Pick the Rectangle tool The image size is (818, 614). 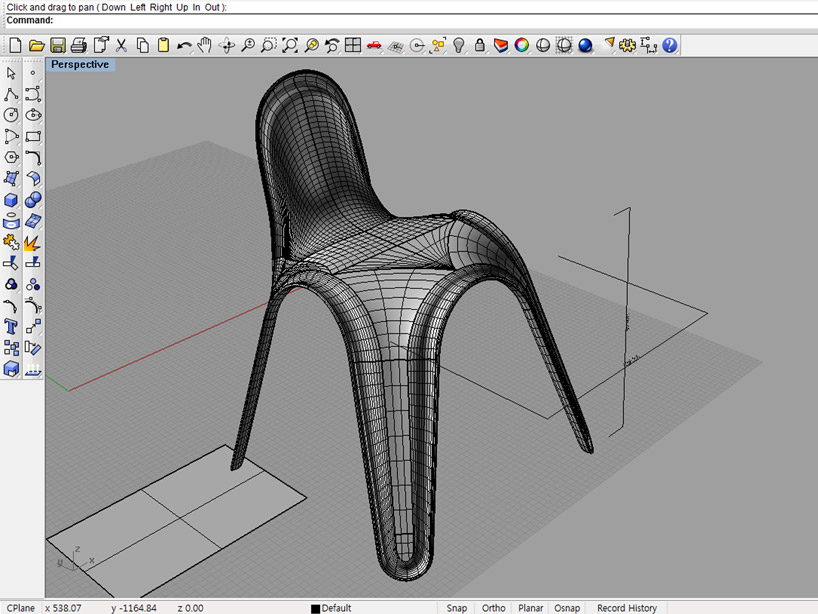[x=33, y=137]
